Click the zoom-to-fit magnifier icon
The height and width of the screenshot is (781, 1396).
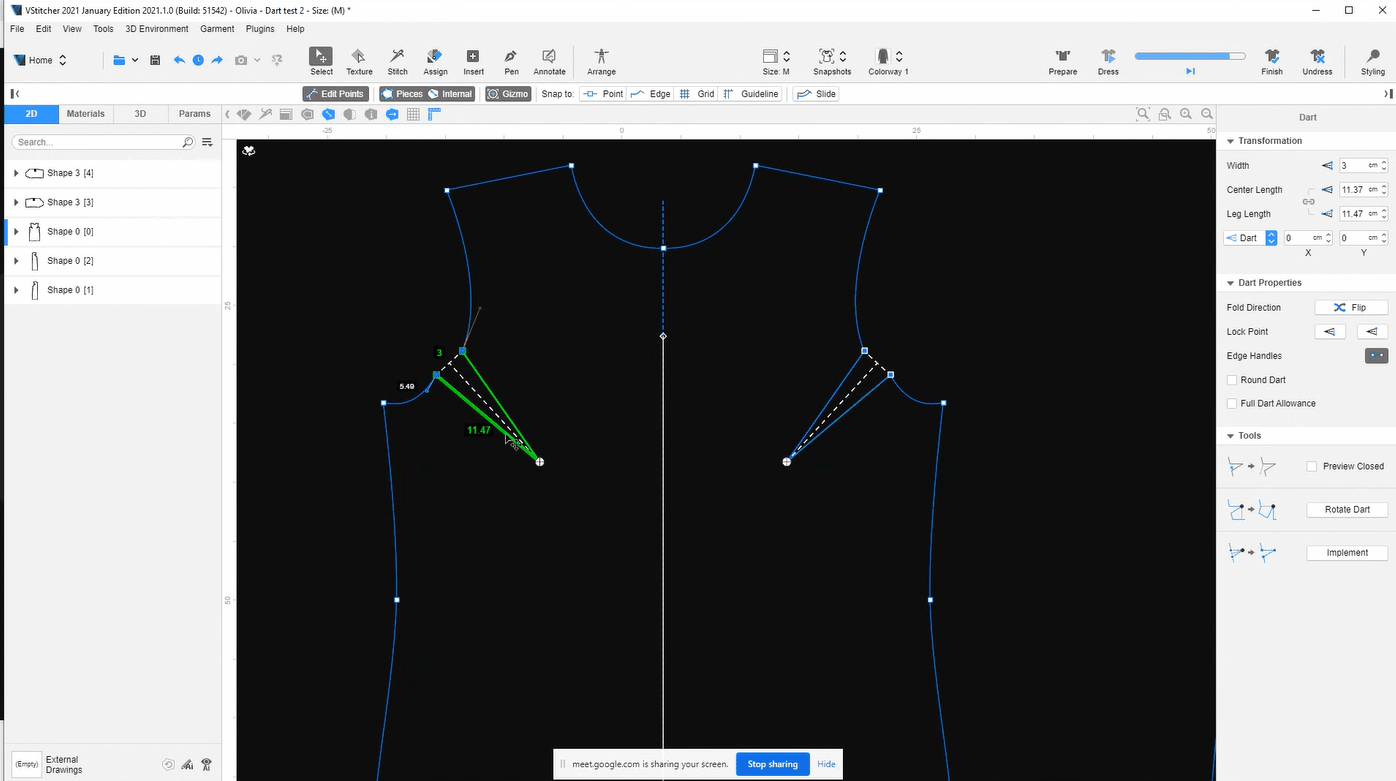tap(1143, 114)
